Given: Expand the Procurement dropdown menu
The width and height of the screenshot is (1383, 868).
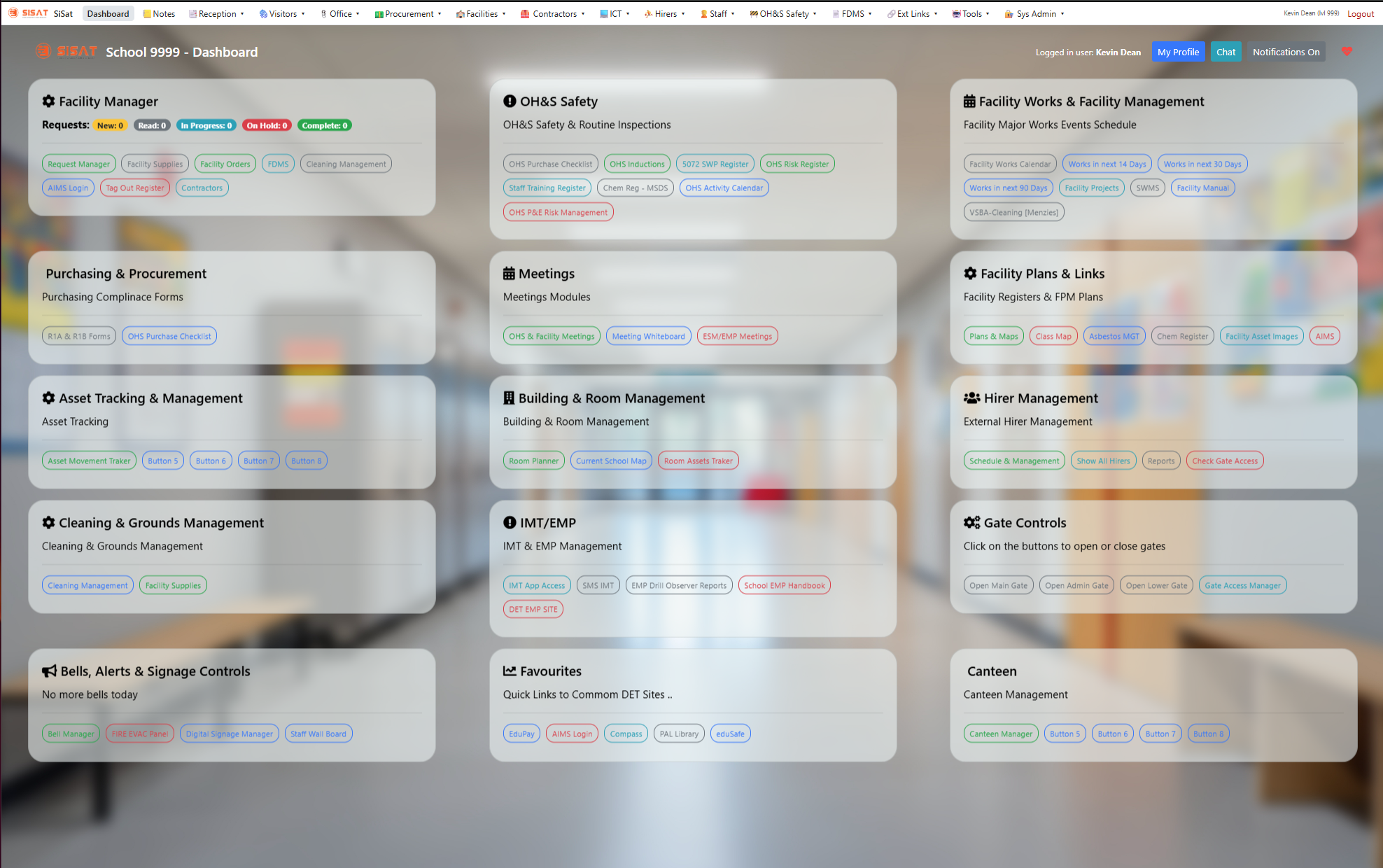Looking at the screenshot, I should click(408, 13).
